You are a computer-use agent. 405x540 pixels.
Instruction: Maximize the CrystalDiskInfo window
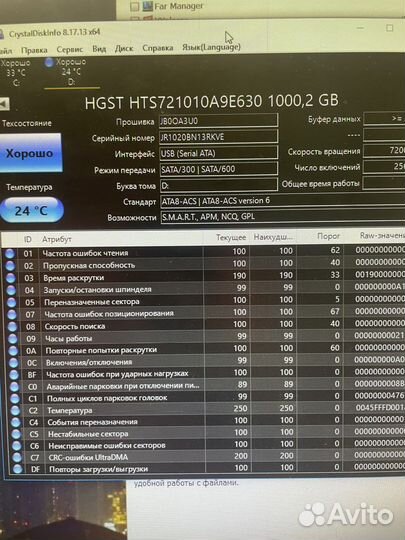tap(390, 28)
